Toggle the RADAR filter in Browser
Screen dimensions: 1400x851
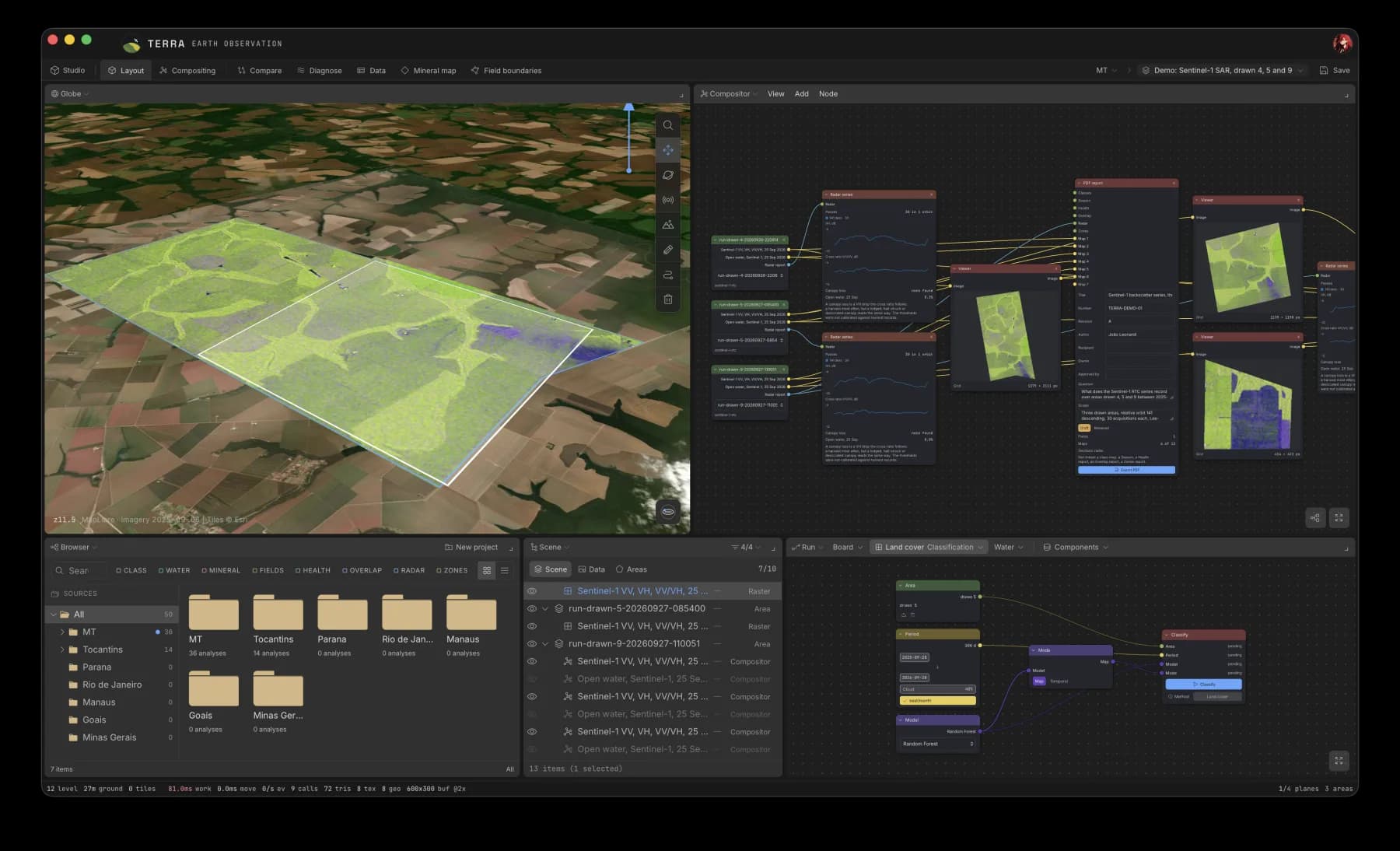point(409,570)
